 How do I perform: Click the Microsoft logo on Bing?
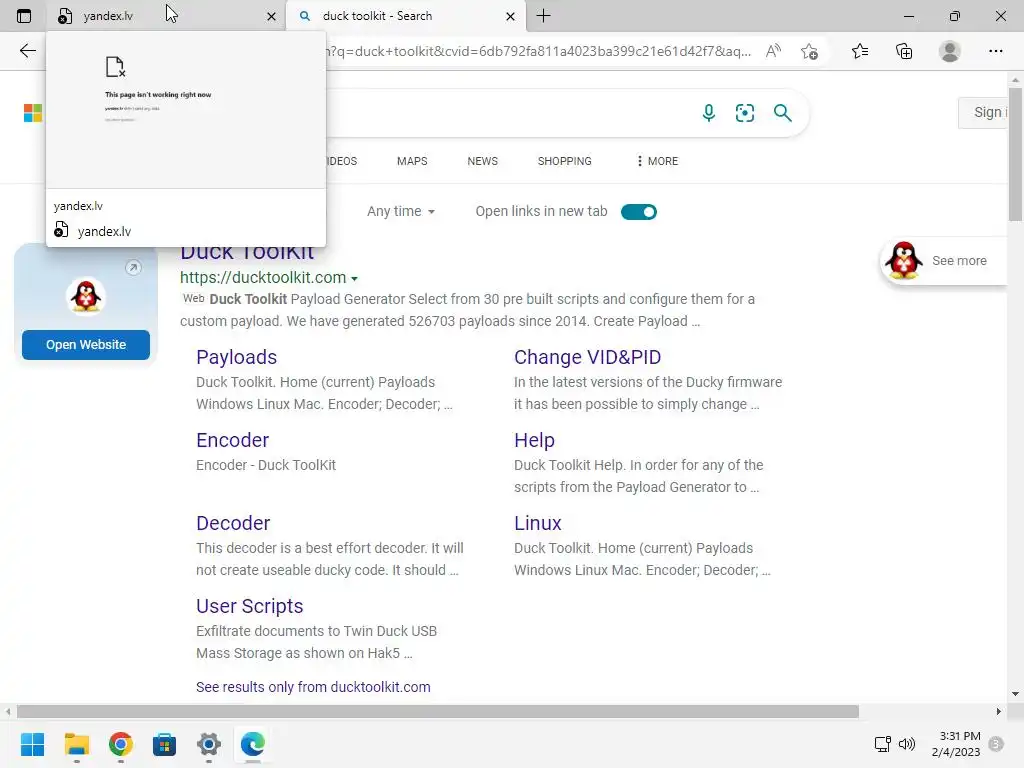click(33, 113)
